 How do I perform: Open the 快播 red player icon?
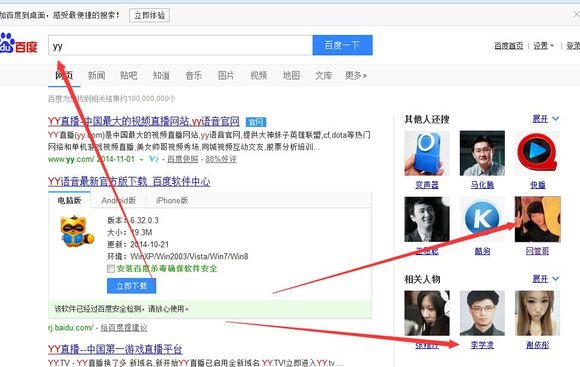[x=537, y=153]
